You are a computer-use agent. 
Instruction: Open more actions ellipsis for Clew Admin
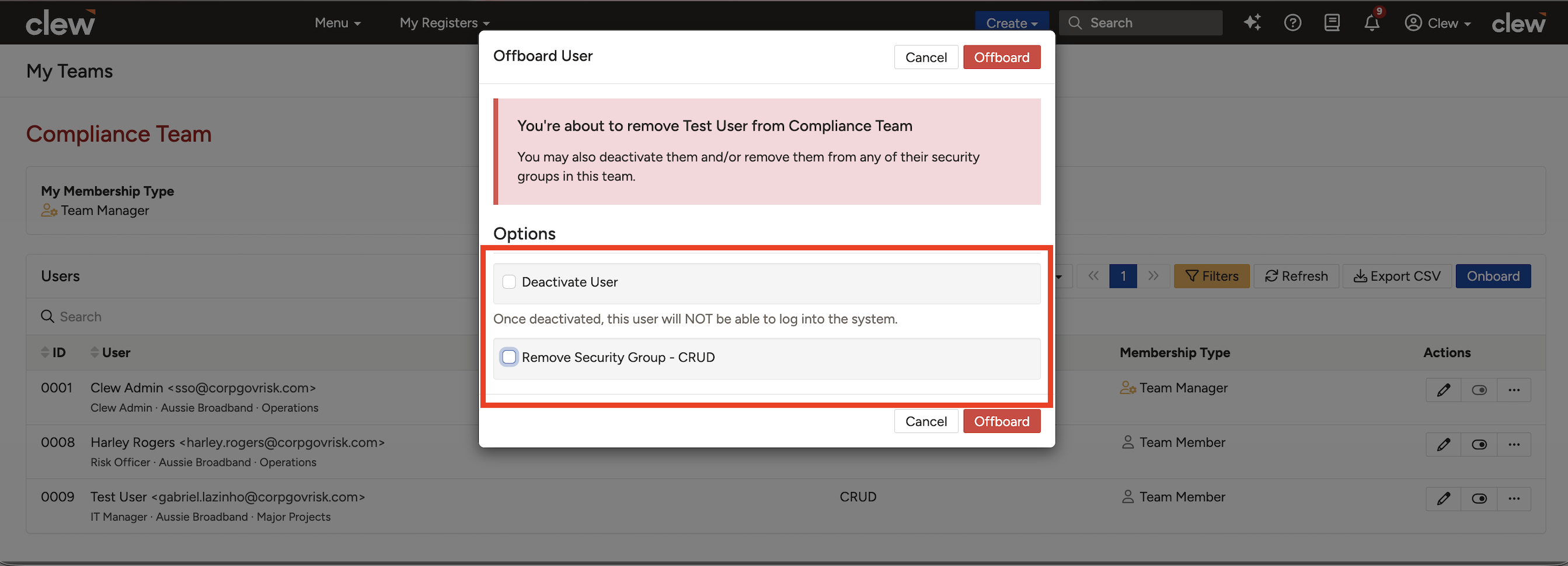1514,390
